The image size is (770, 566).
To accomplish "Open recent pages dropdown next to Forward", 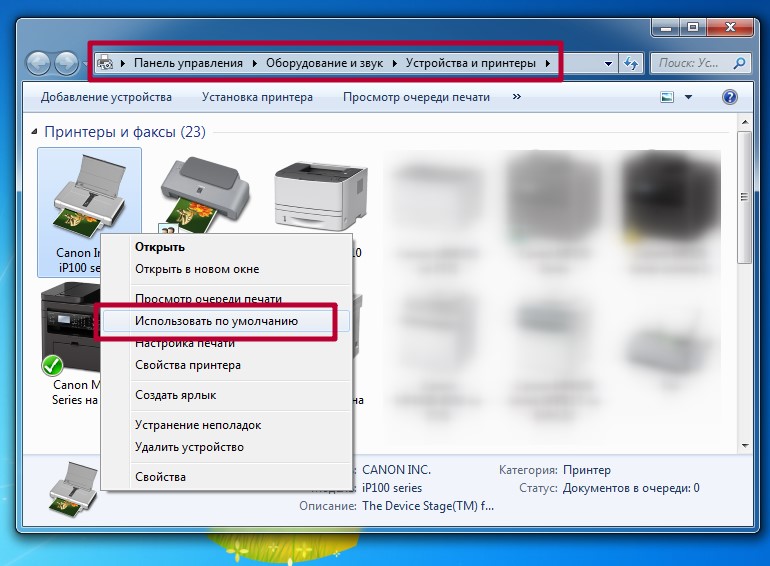I will (84, 64).
